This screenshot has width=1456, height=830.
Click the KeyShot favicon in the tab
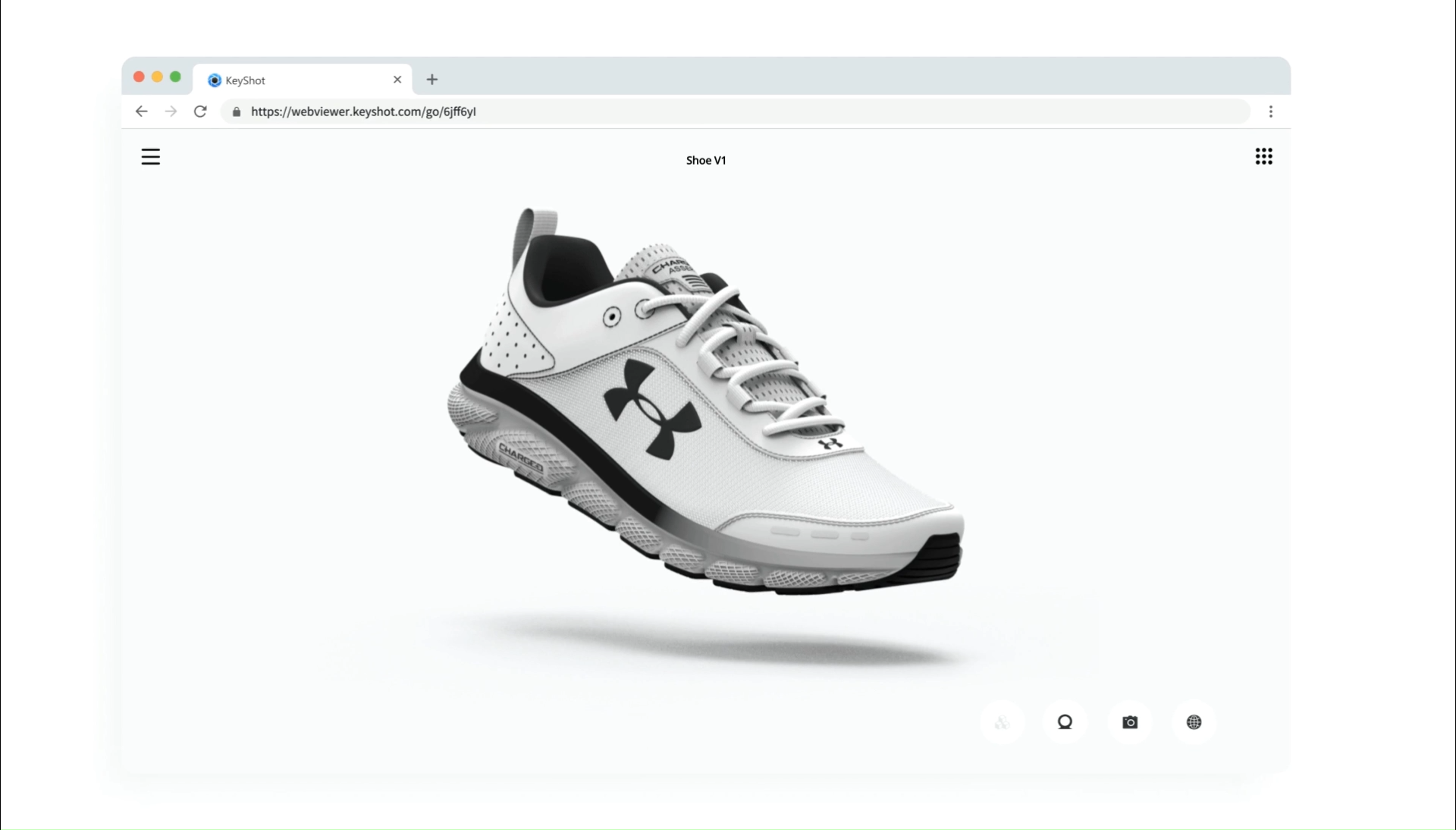(x=215, y=80)
